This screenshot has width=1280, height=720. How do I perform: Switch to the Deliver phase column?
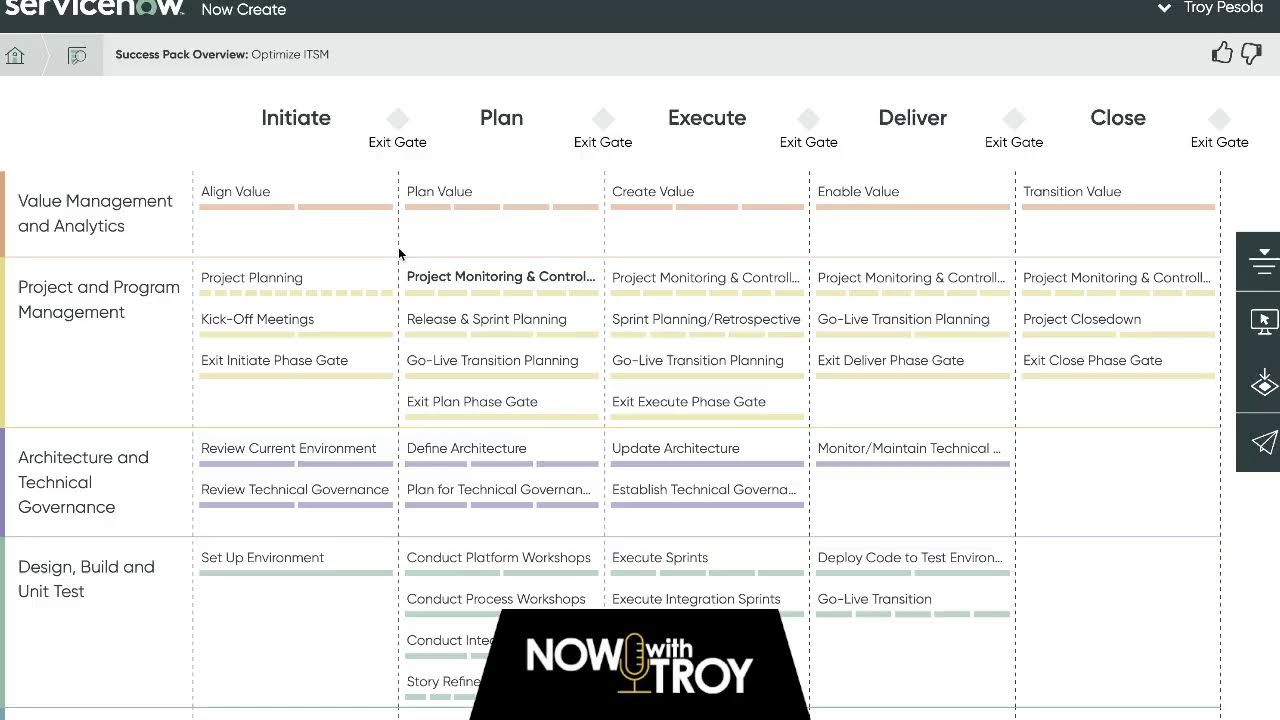pyautogui.click(x=912, y=117)
